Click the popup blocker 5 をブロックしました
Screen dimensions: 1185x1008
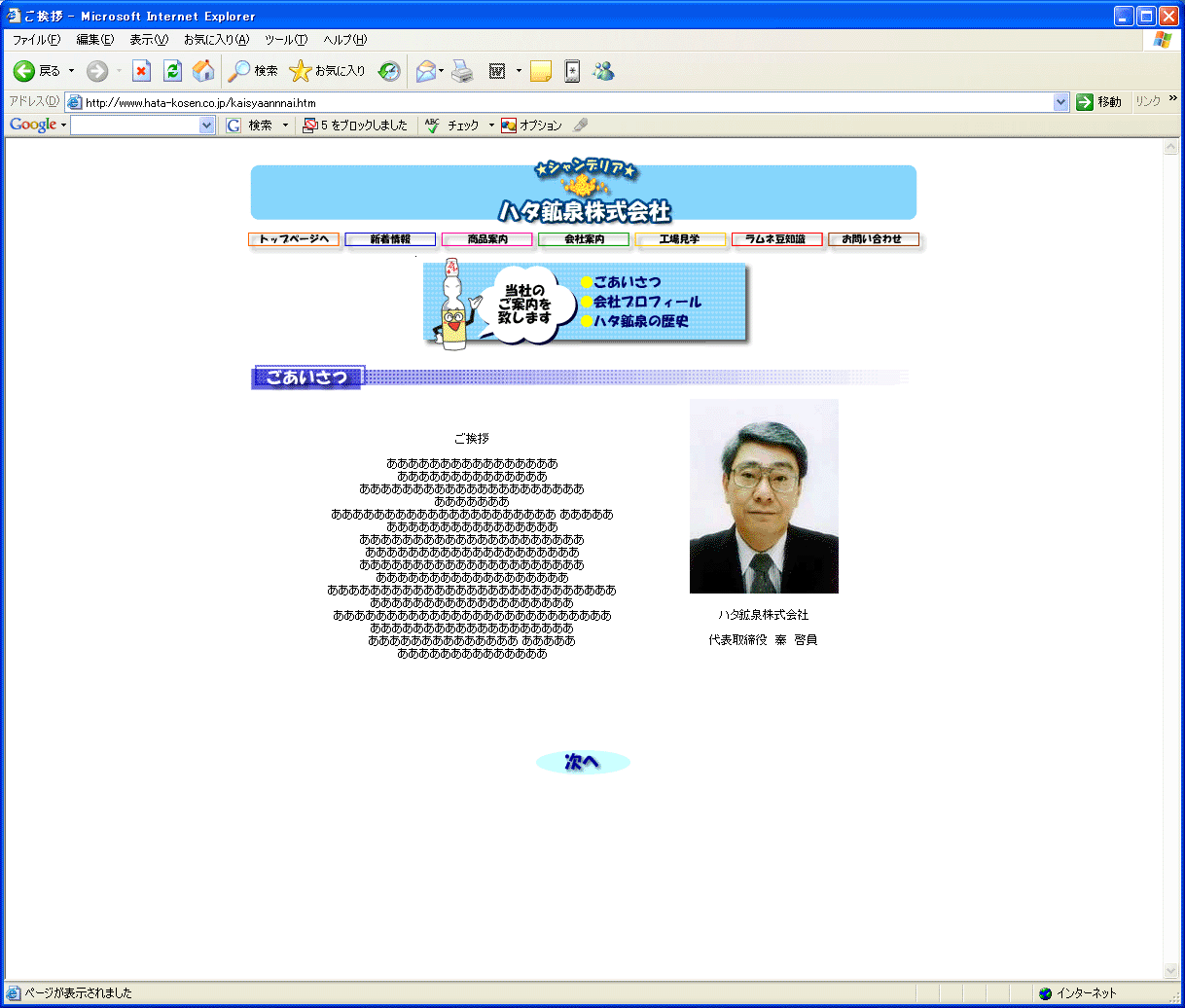click(x=355, y=126)
